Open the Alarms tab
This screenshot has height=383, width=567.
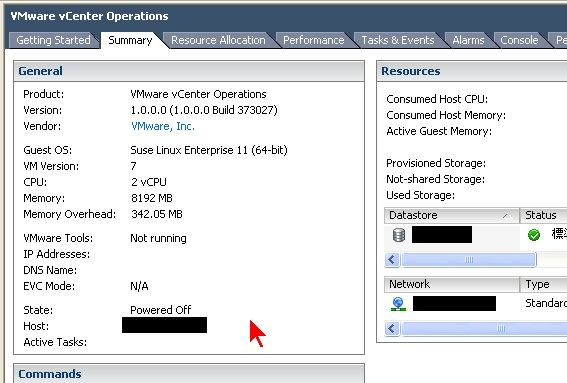(x=468, y=40)
